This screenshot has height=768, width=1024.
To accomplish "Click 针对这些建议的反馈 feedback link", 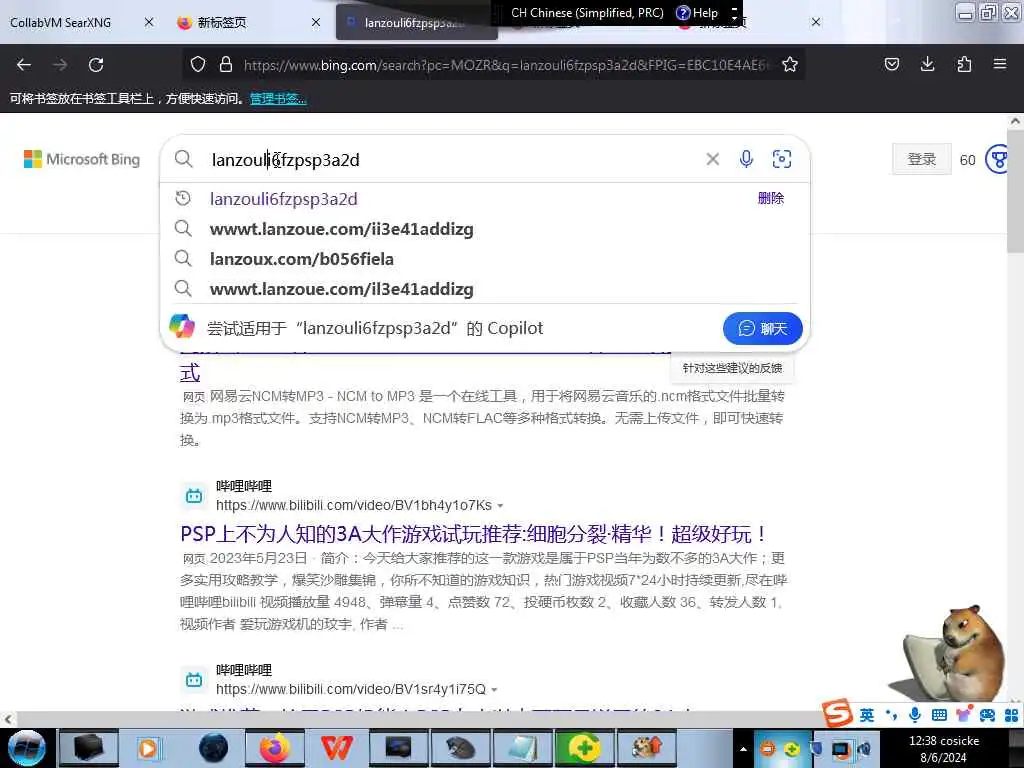I will coord(732,368).
